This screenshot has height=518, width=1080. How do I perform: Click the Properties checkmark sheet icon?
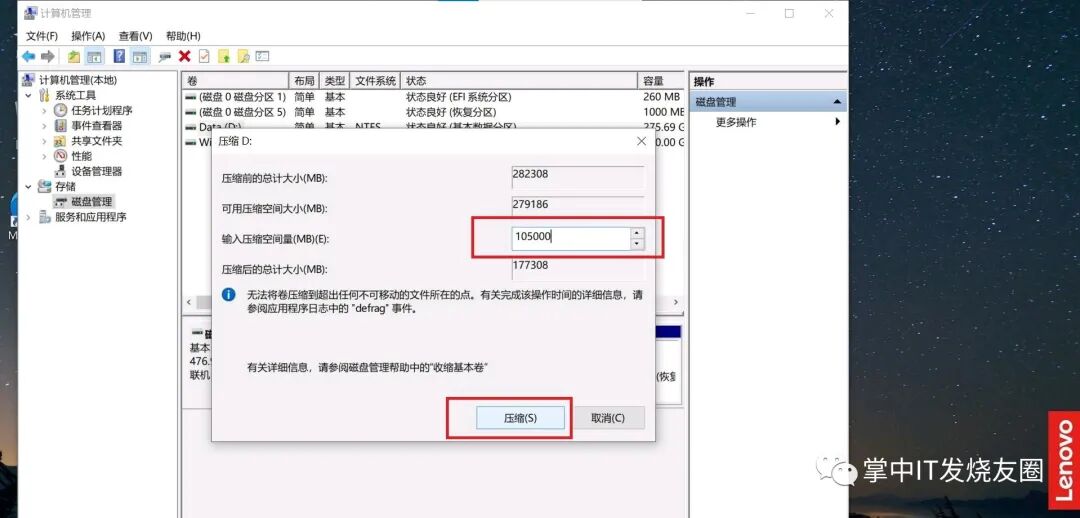click(x=204, y=56)
